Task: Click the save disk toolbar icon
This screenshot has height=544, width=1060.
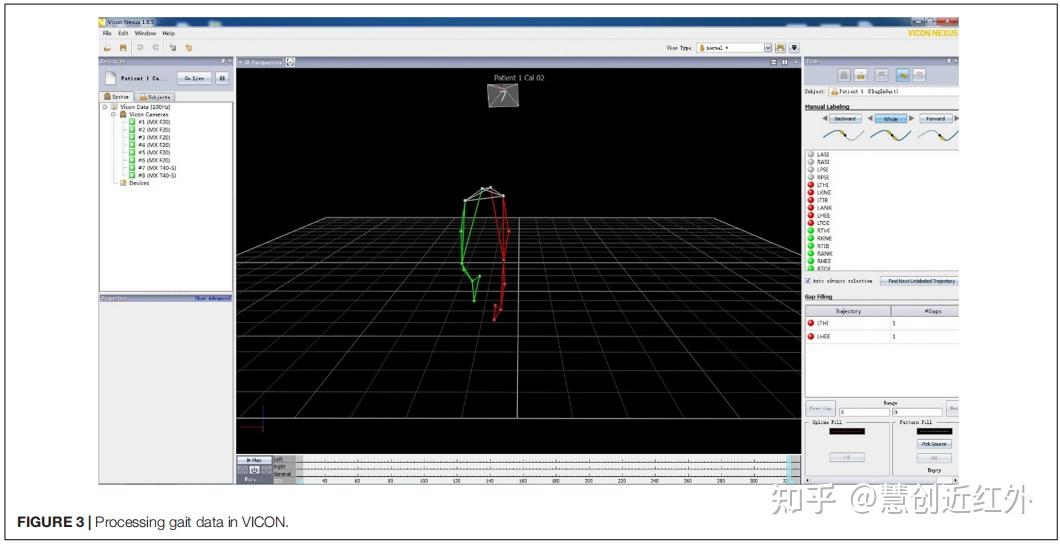Action: point(123,48)
